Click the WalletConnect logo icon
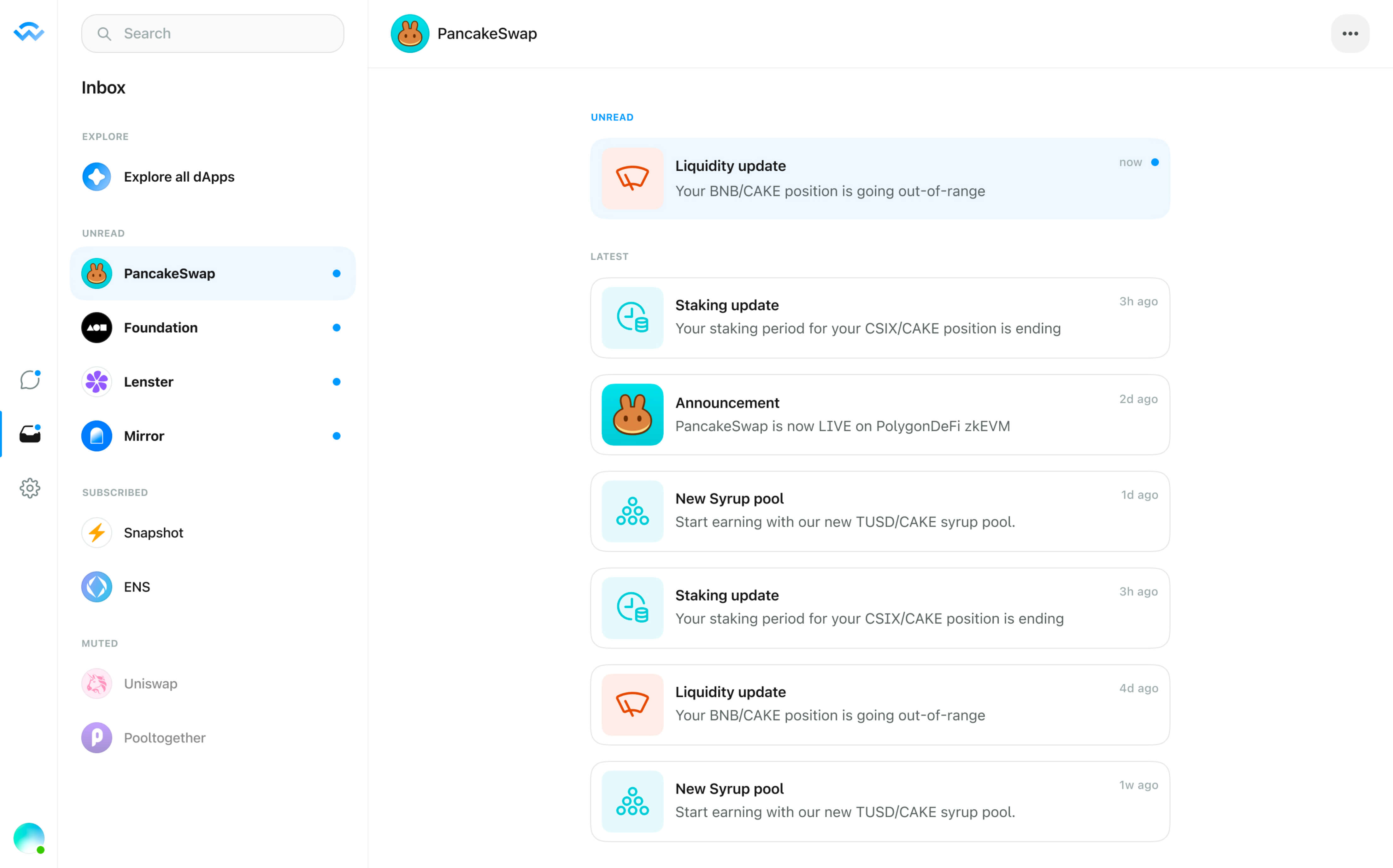The width and height of the screenshot is (1393, 868). (29, 32)
